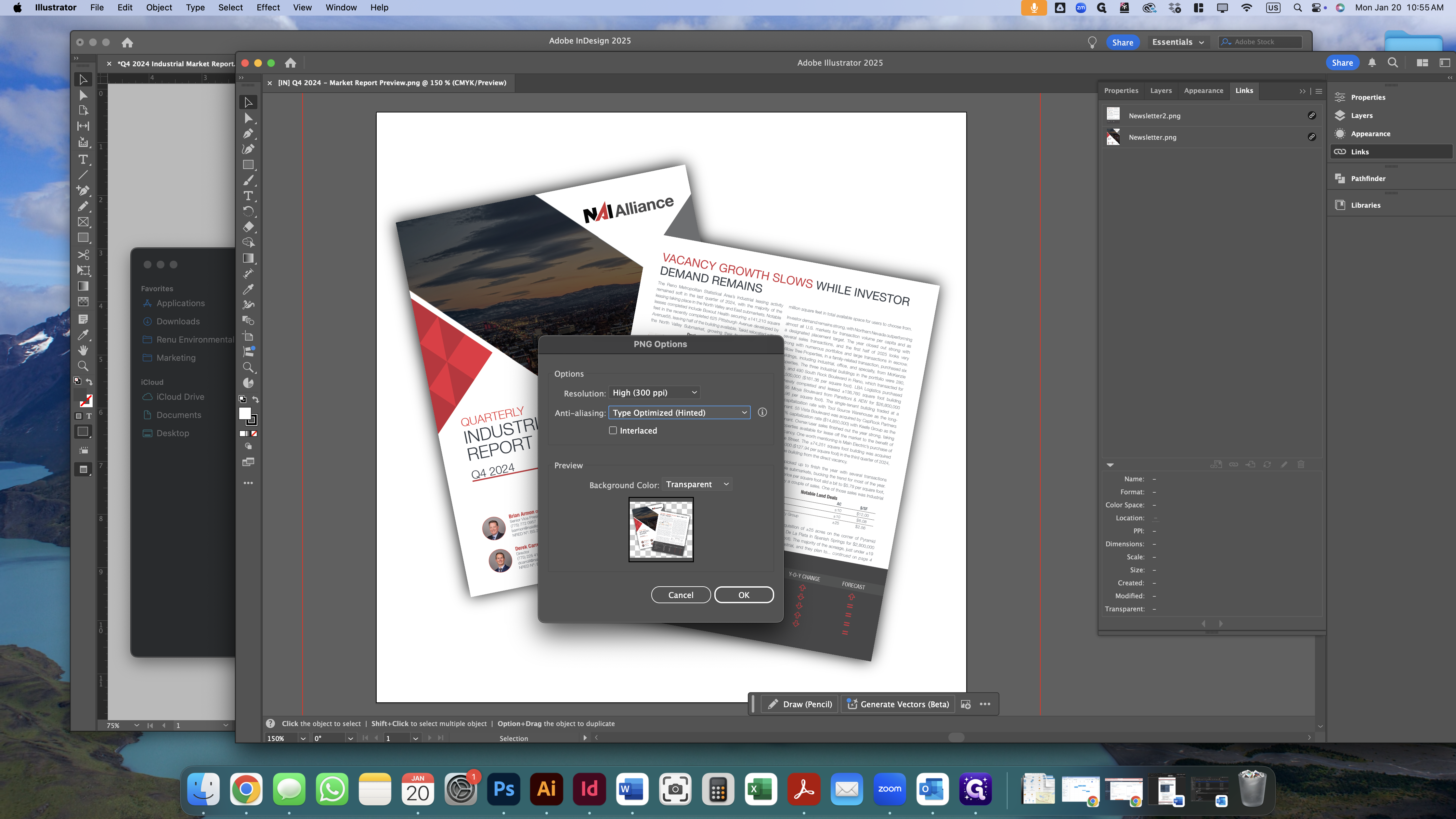Select InDesign's Page tool
1456x819 pixels.
pyautogui.click(x=83, y=110)
